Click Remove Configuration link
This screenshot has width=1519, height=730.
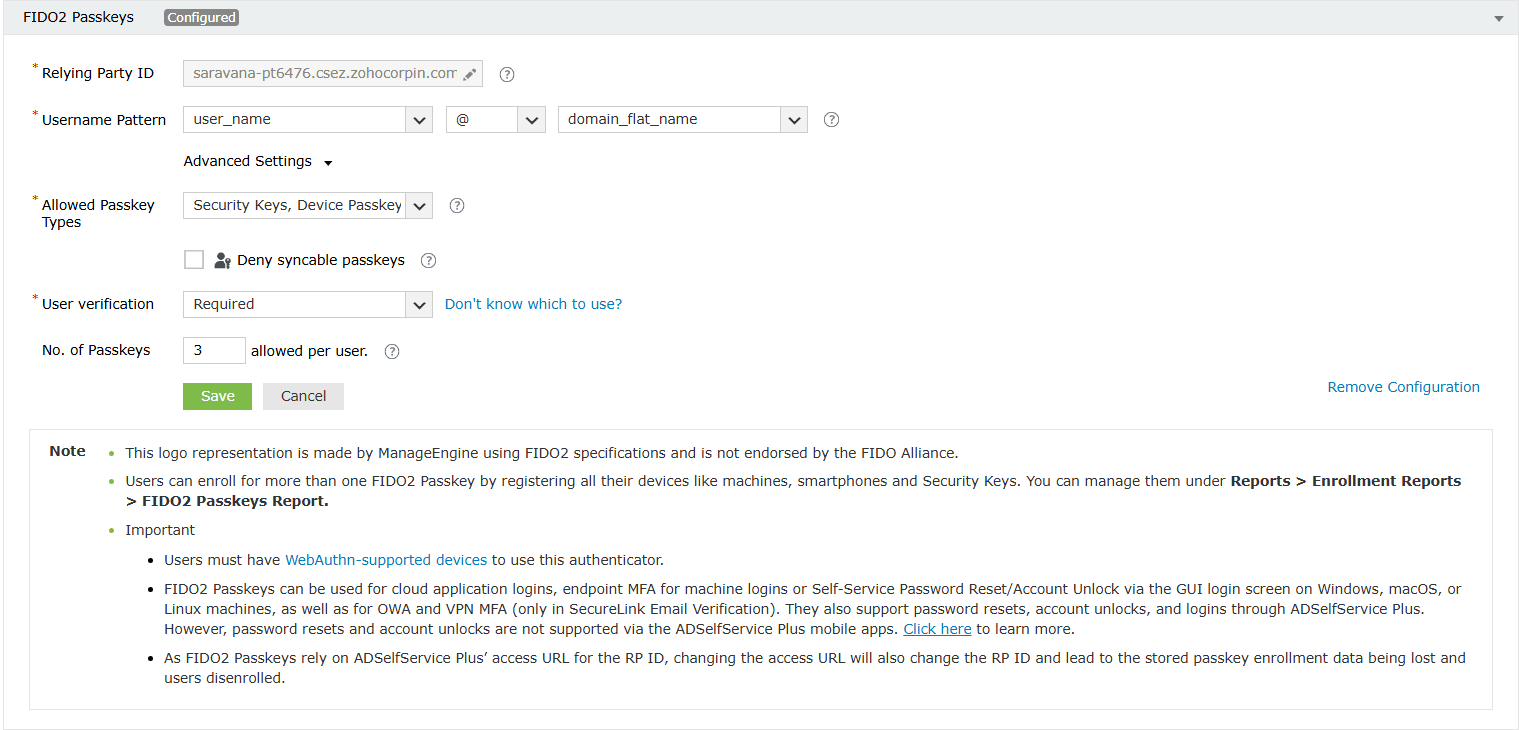coord(1403,387)
